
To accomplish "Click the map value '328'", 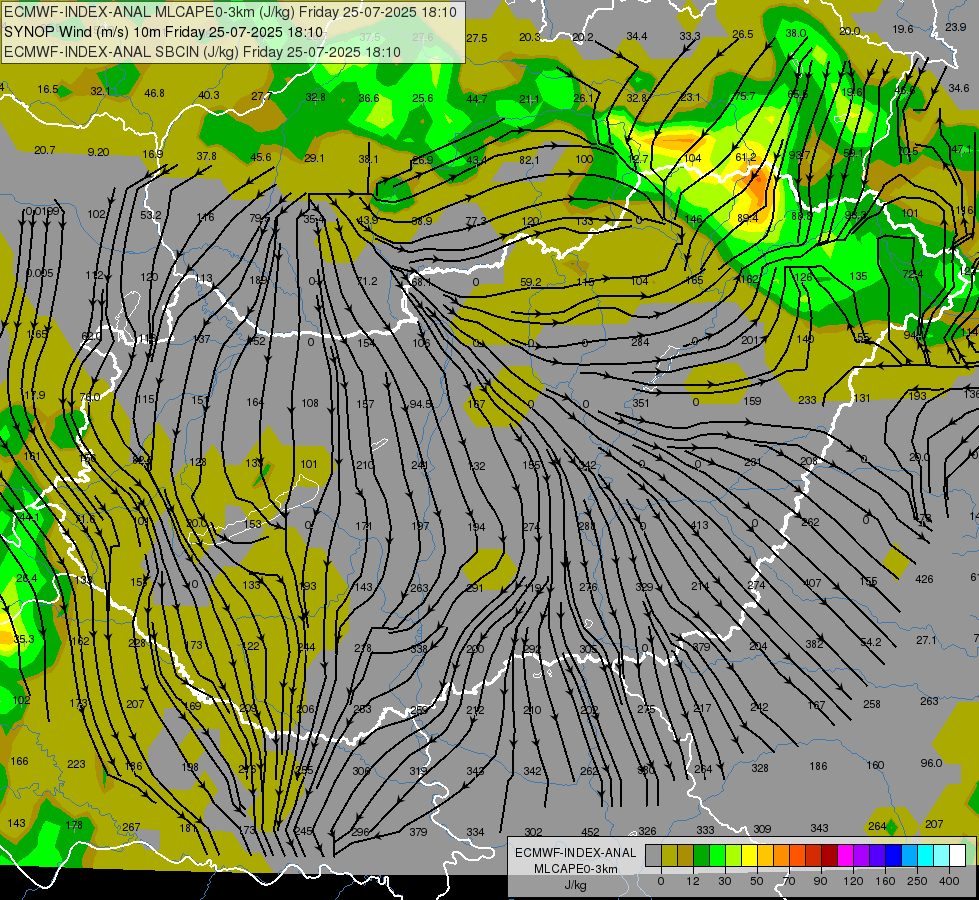I will click(760, 768).
